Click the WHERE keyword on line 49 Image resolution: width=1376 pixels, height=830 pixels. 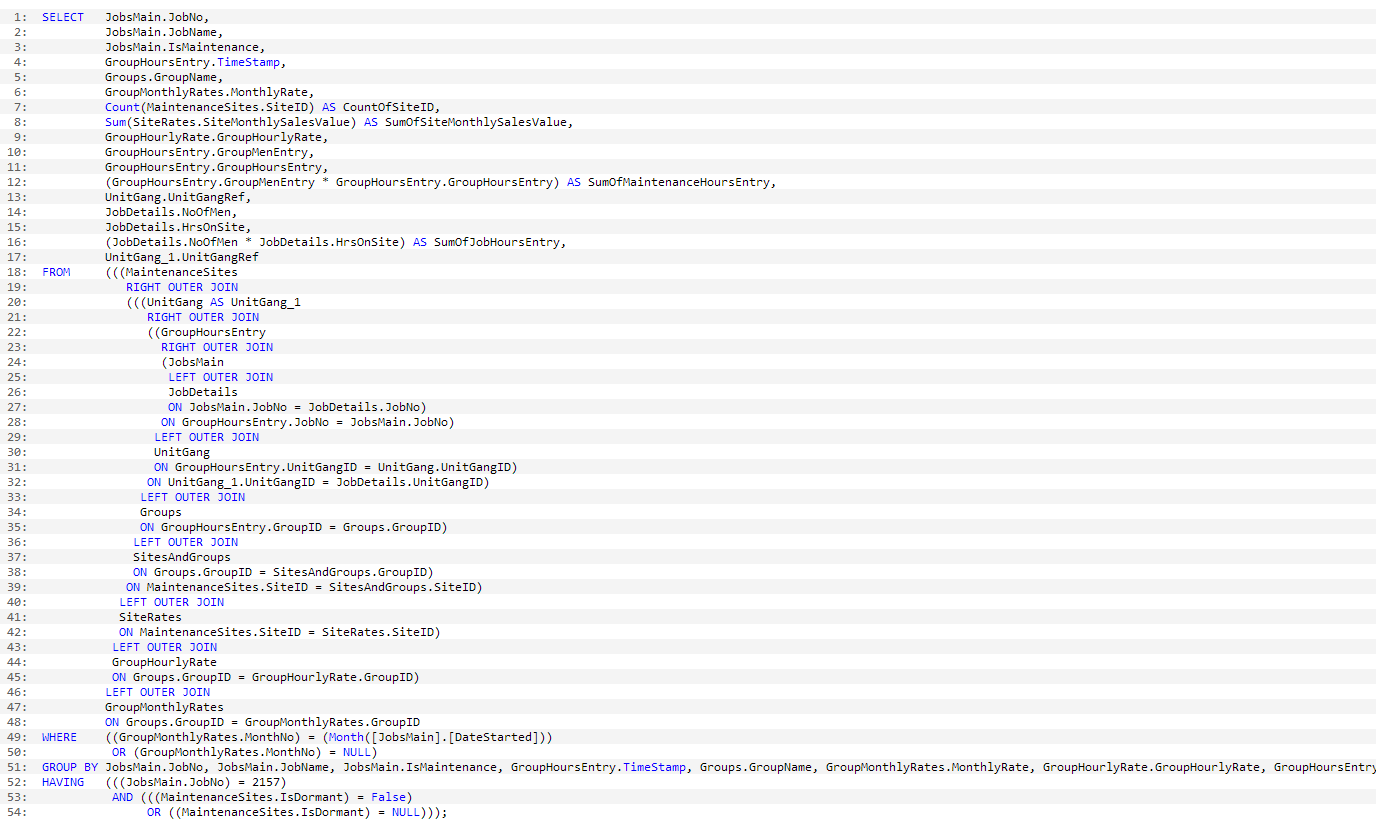[x=58, y=736]
